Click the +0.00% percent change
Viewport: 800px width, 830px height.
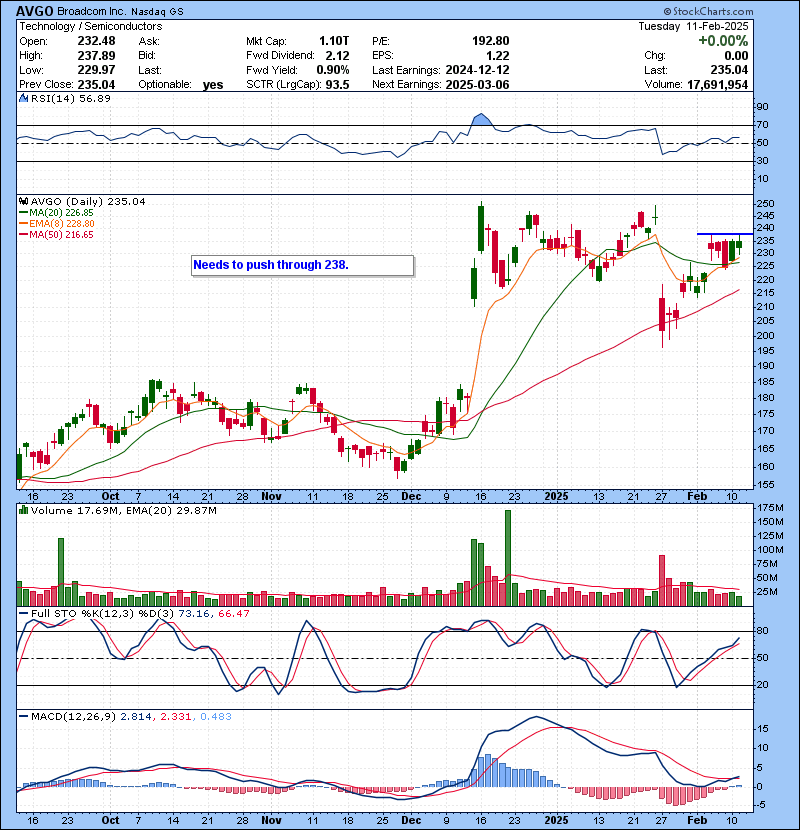click(x=723, y=41)
